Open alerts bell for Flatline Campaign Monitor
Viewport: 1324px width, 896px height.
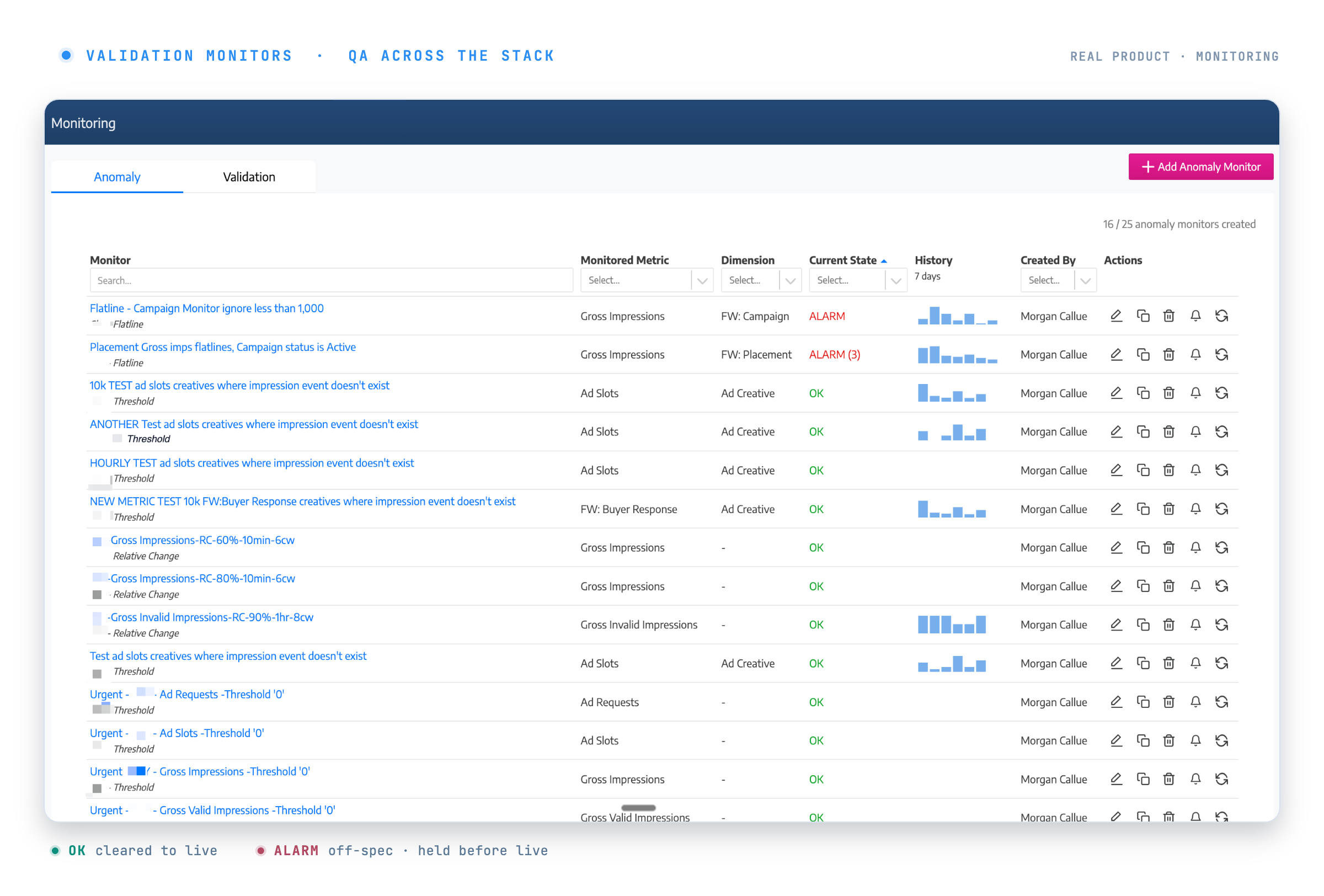(x=1195, y=316)
